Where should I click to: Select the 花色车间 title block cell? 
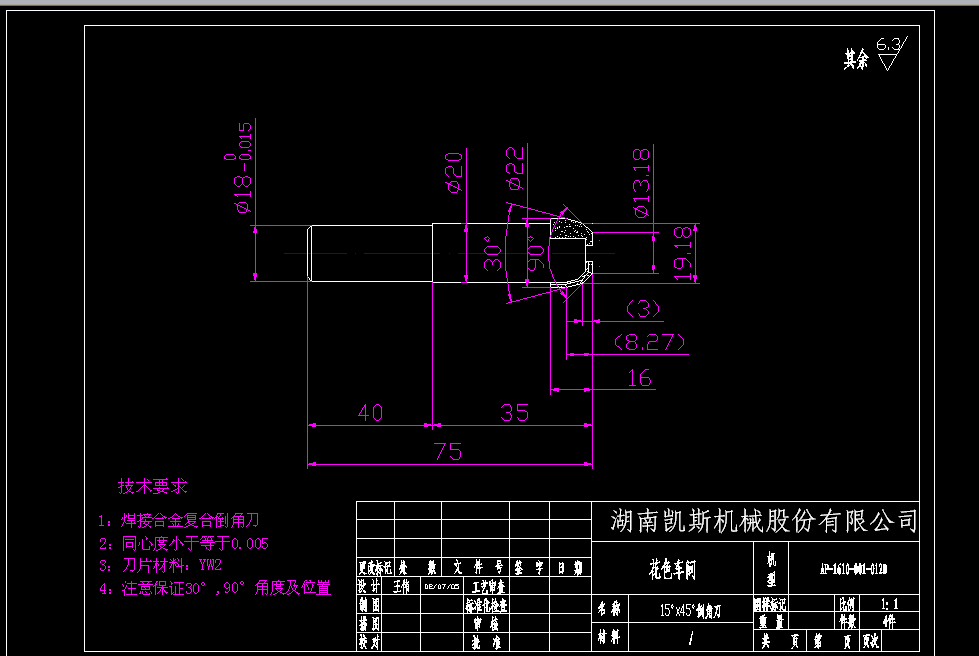672,569
